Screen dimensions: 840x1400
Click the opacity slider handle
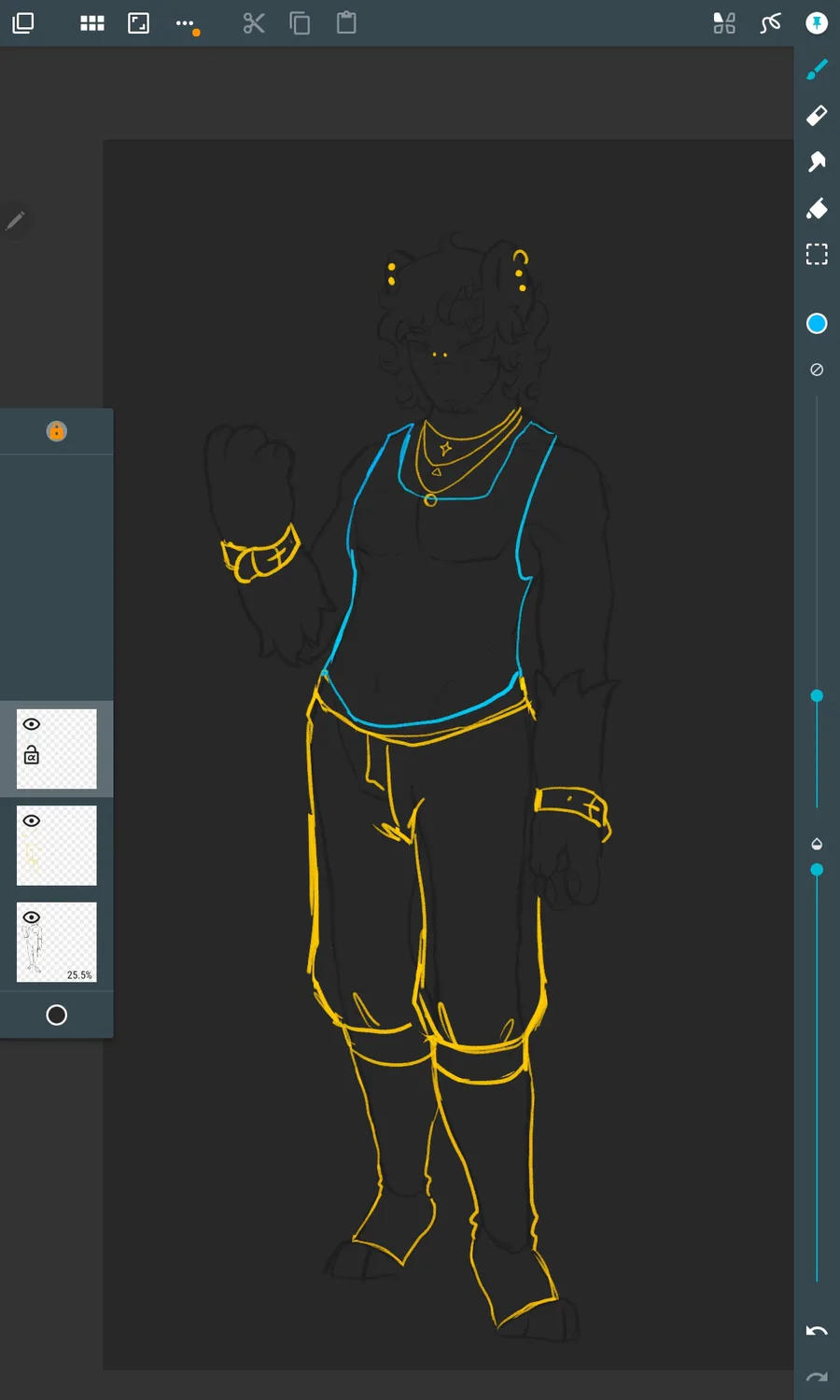pos(817,870)
